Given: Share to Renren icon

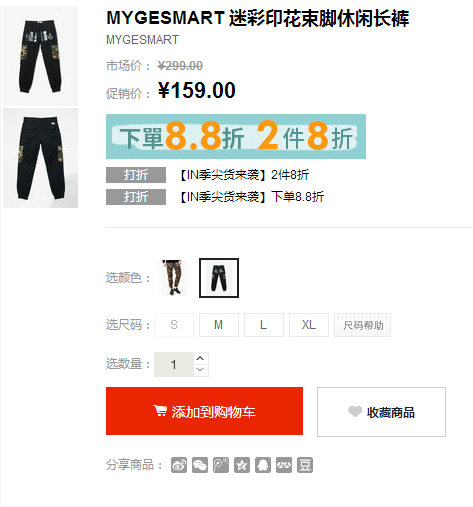Looking at the screenshot, I should click(284, 465).
